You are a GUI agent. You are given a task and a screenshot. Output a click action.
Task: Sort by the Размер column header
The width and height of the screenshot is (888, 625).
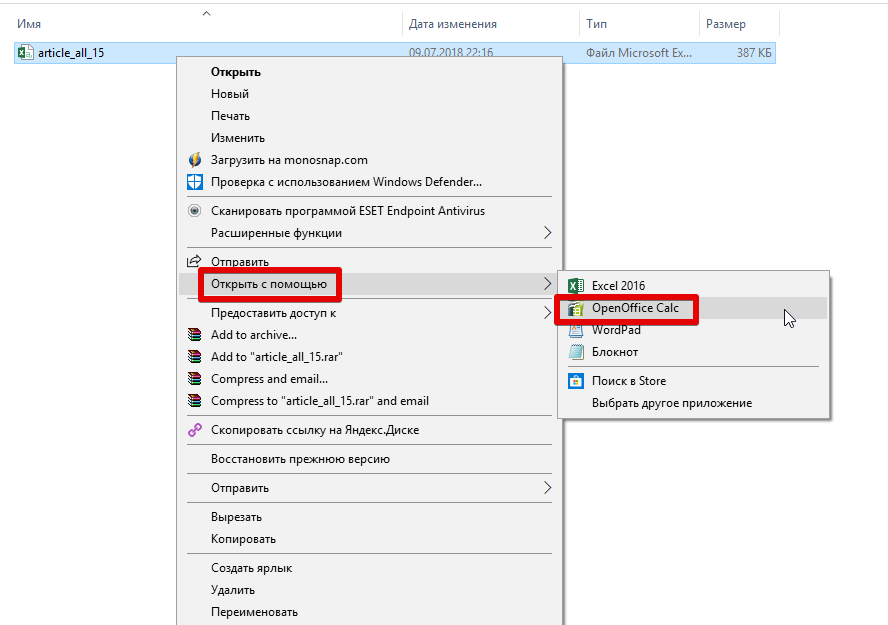pyautogui.click(x=725, y=24)
